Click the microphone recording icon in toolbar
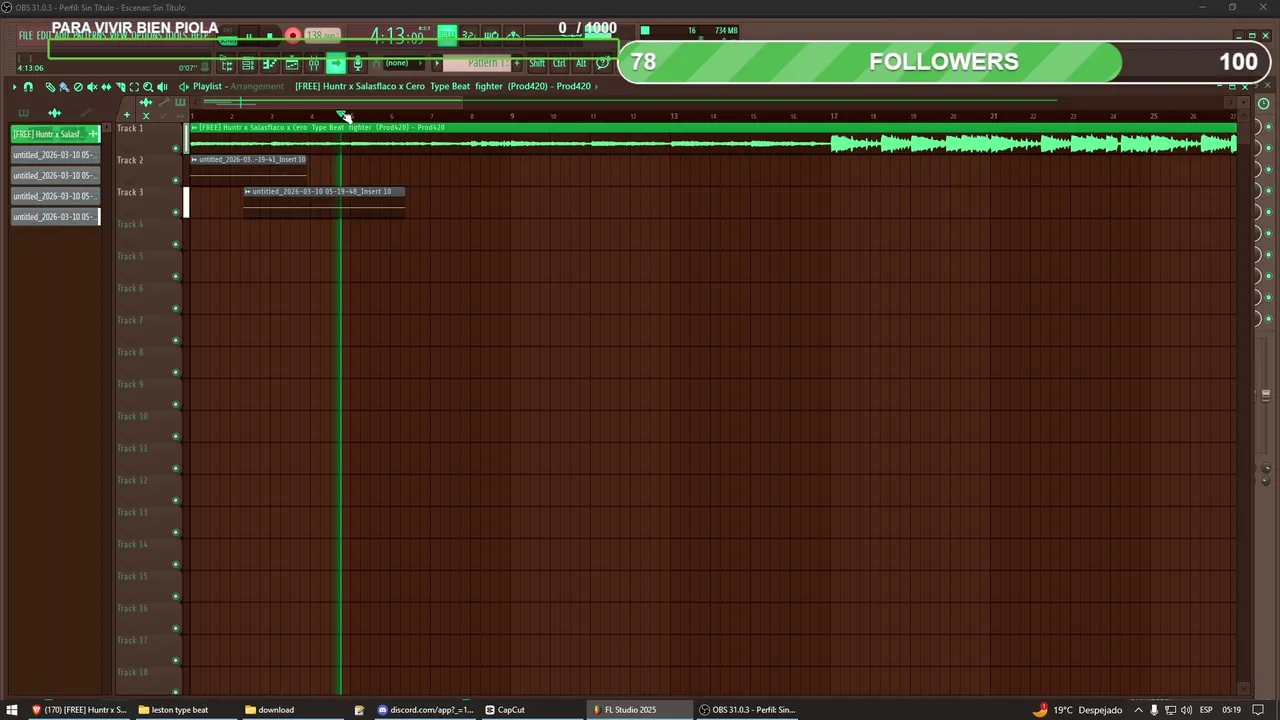This screenshot has height=720, width=1280. pyautogui.click(x=358, y=64)
